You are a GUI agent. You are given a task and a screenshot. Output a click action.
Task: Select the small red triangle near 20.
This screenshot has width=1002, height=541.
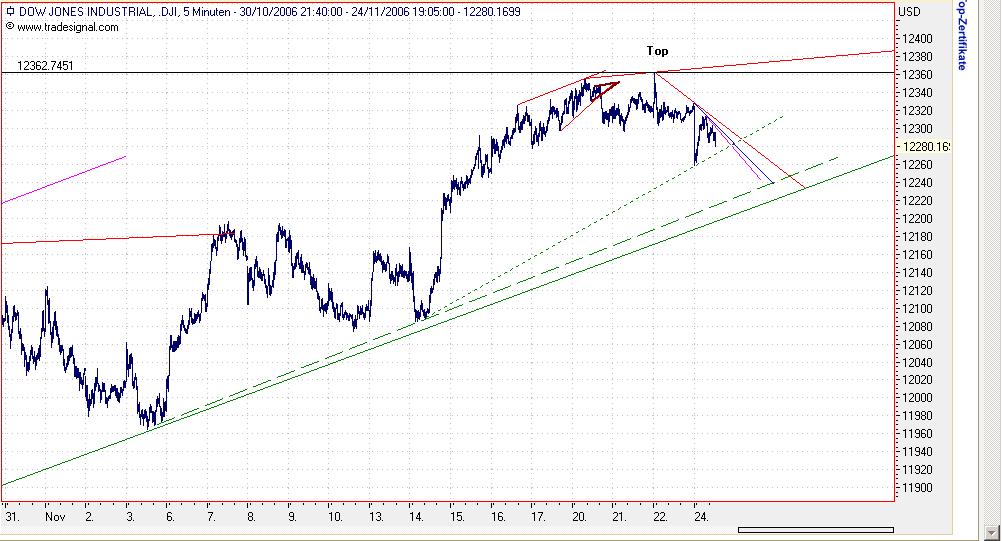[605, 89]
